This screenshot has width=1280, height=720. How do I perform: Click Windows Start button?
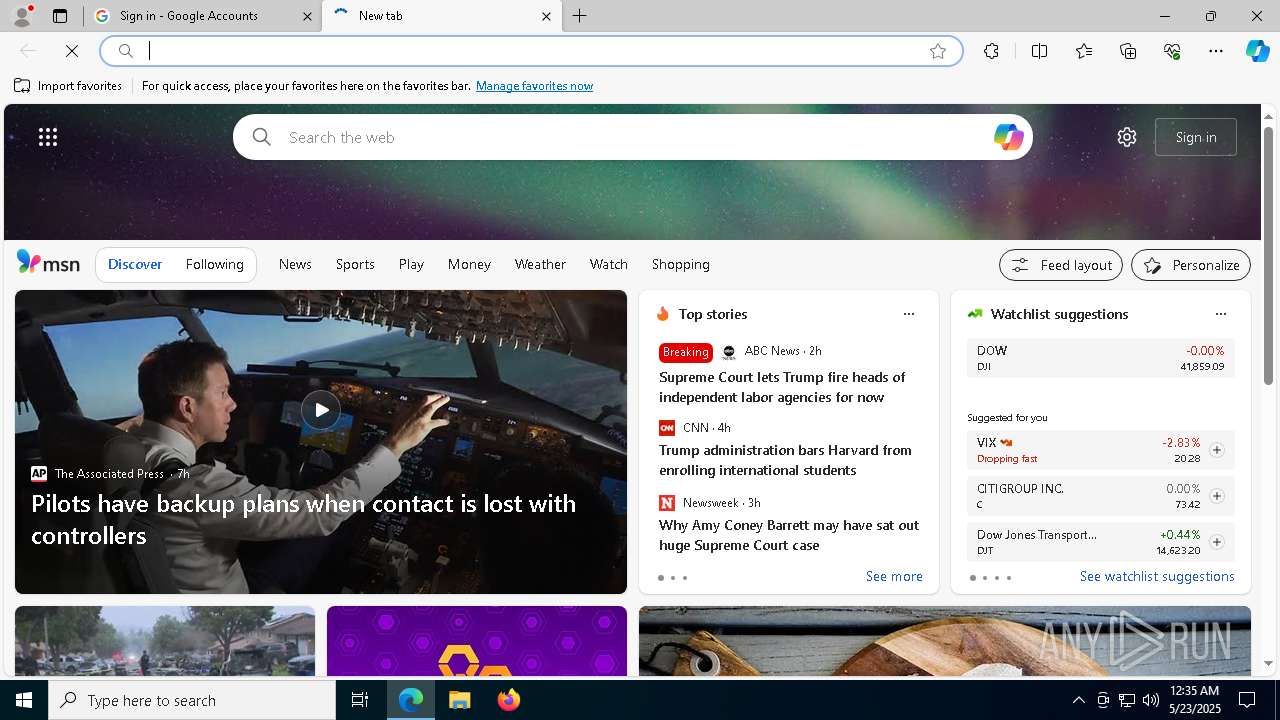[x=24, y=700]
